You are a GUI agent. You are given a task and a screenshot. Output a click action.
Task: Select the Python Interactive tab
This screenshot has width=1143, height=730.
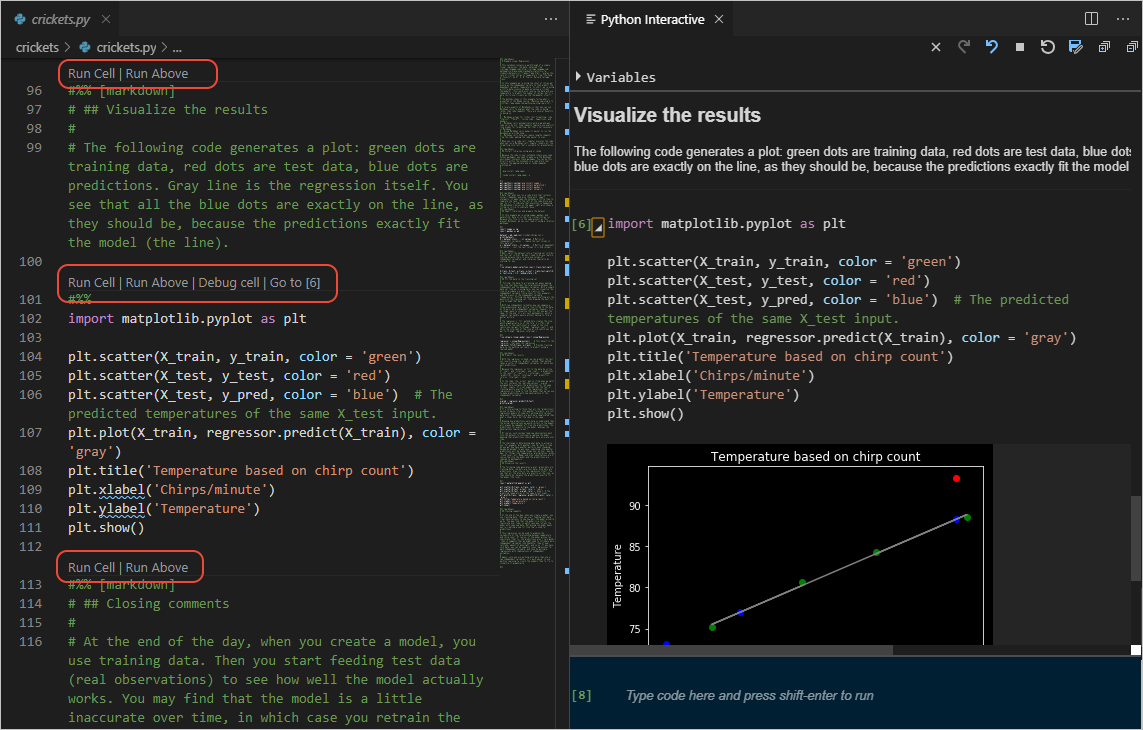pos(652,18)
